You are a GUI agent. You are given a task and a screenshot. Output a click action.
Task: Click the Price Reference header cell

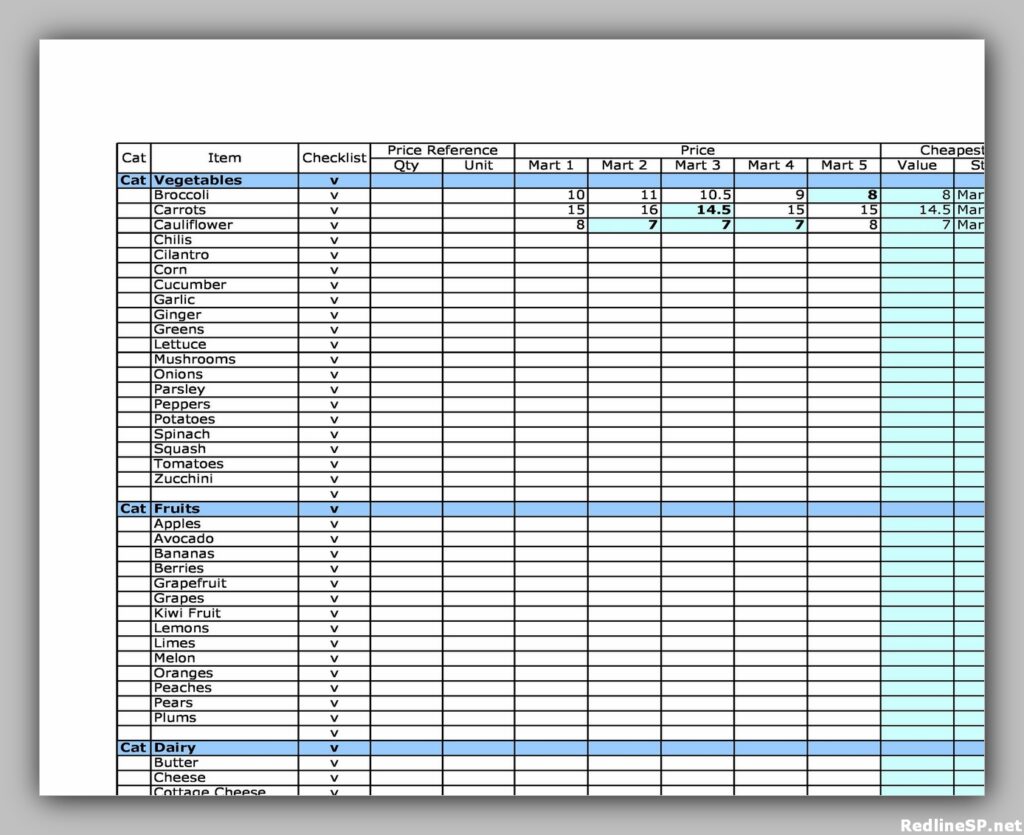pos(442,150)
